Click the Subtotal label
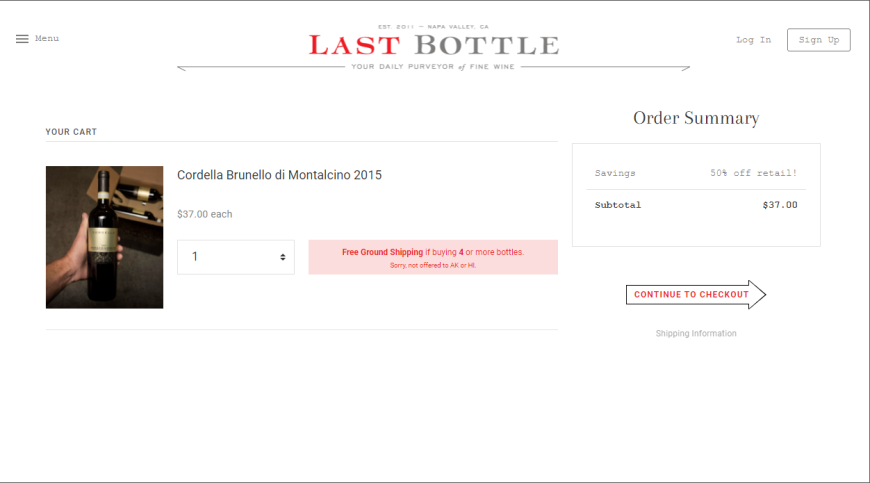 [618, 205]
